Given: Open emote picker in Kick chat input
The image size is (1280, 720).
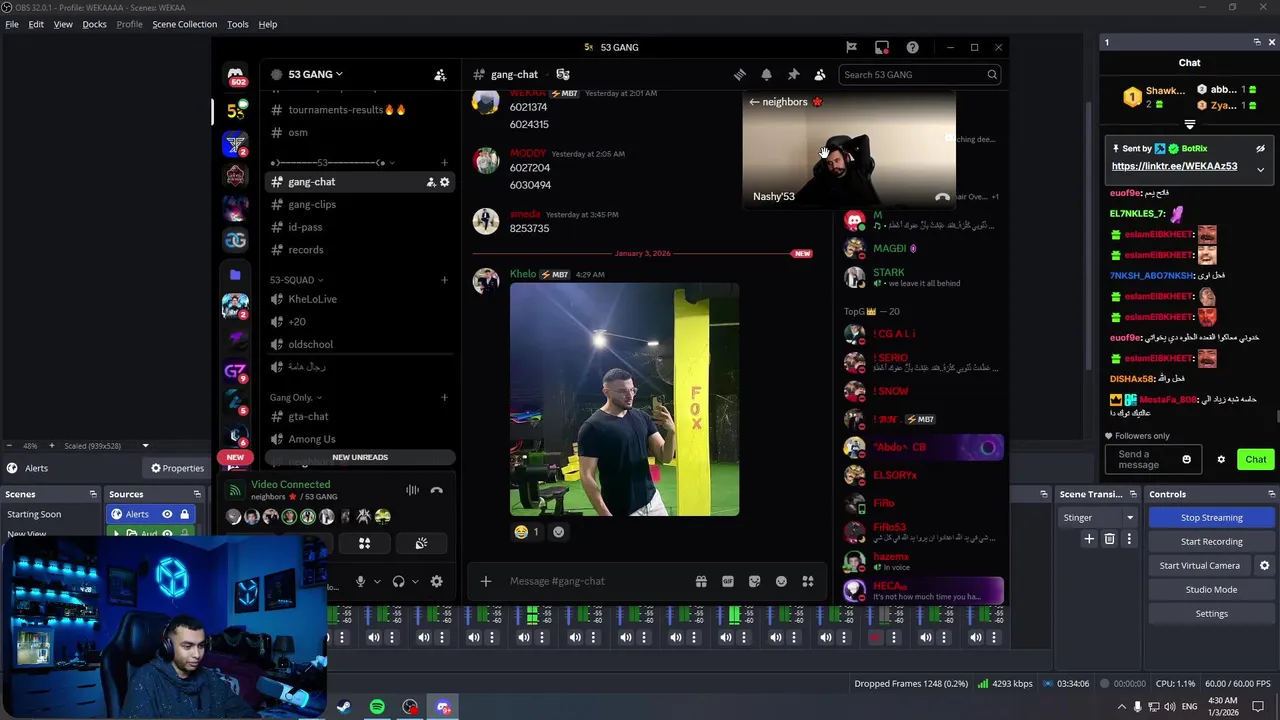Looking at the screenshot, I should click(x=1187, y=459).
